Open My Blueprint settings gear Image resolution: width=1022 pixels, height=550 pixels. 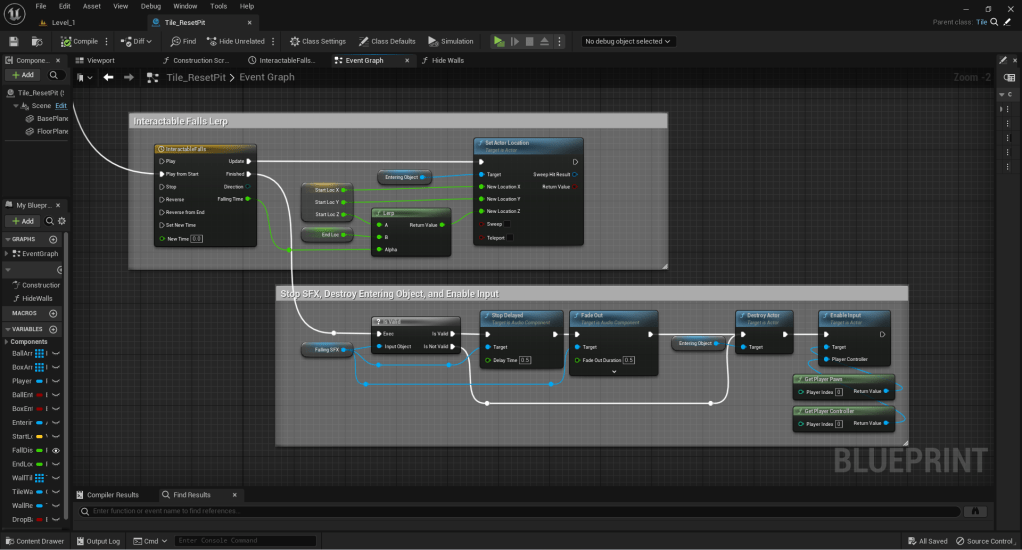[61, 220]
